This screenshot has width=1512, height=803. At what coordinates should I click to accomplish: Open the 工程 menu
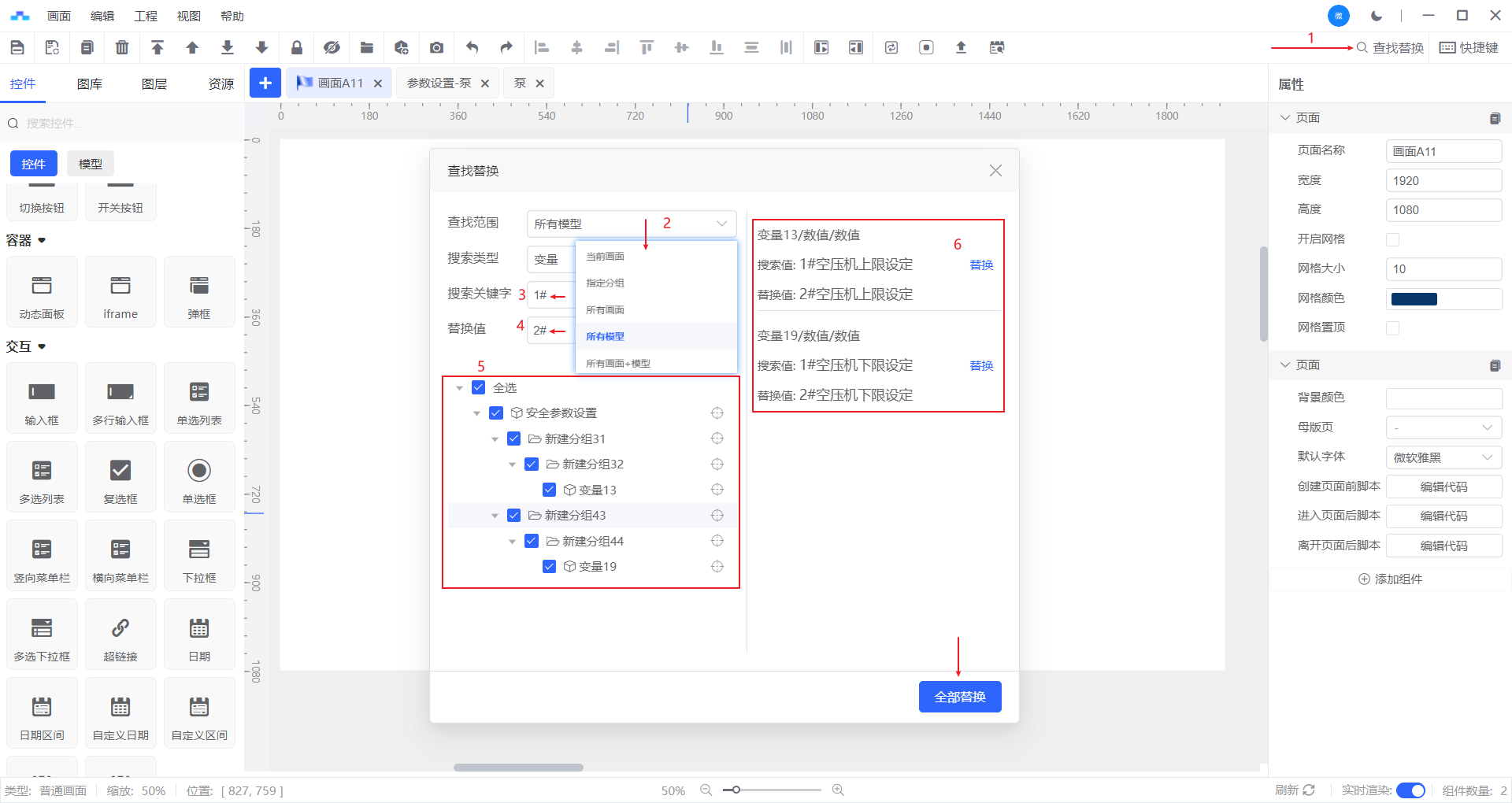tap(146, 16)
